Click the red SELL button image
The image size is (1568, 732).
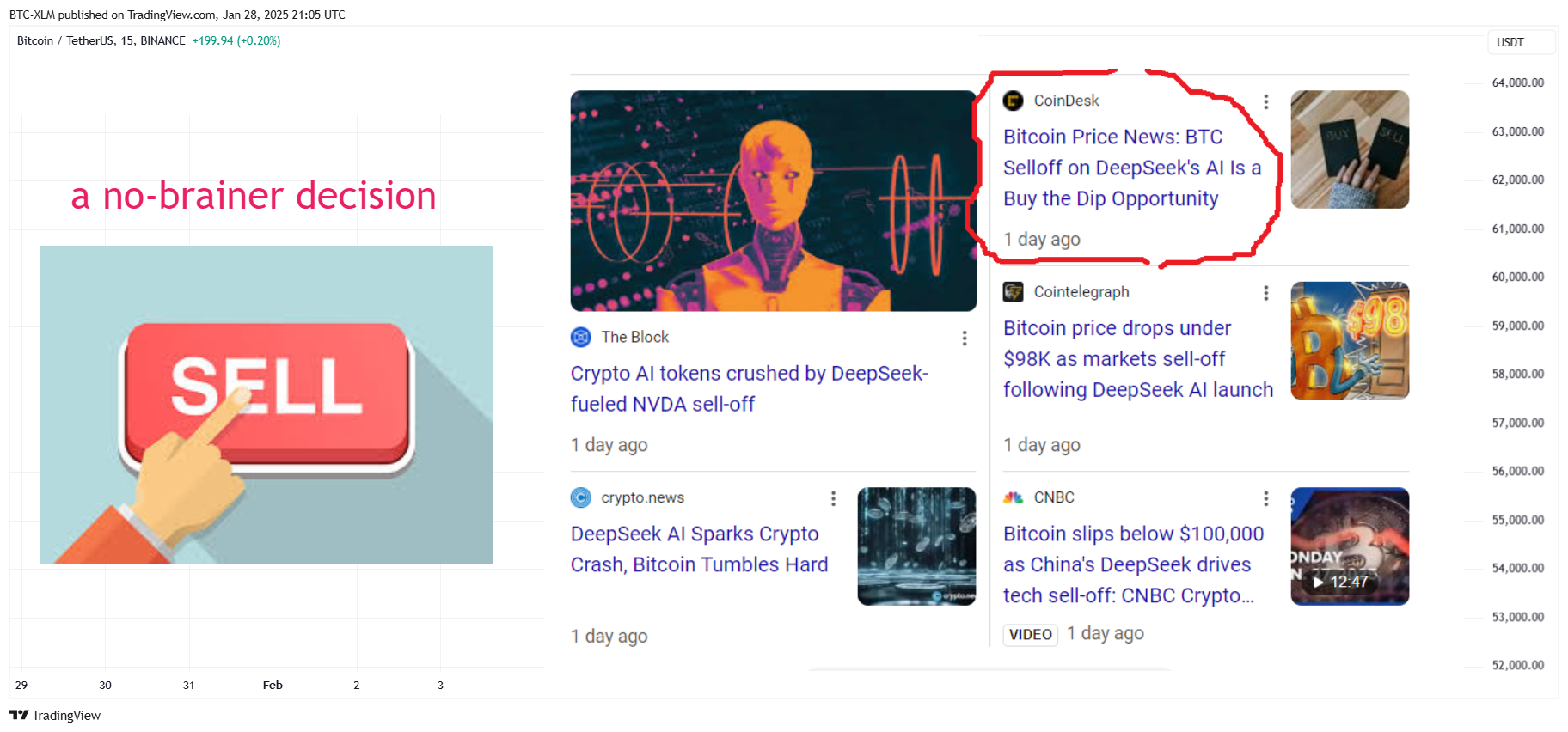tap(266, 388)
